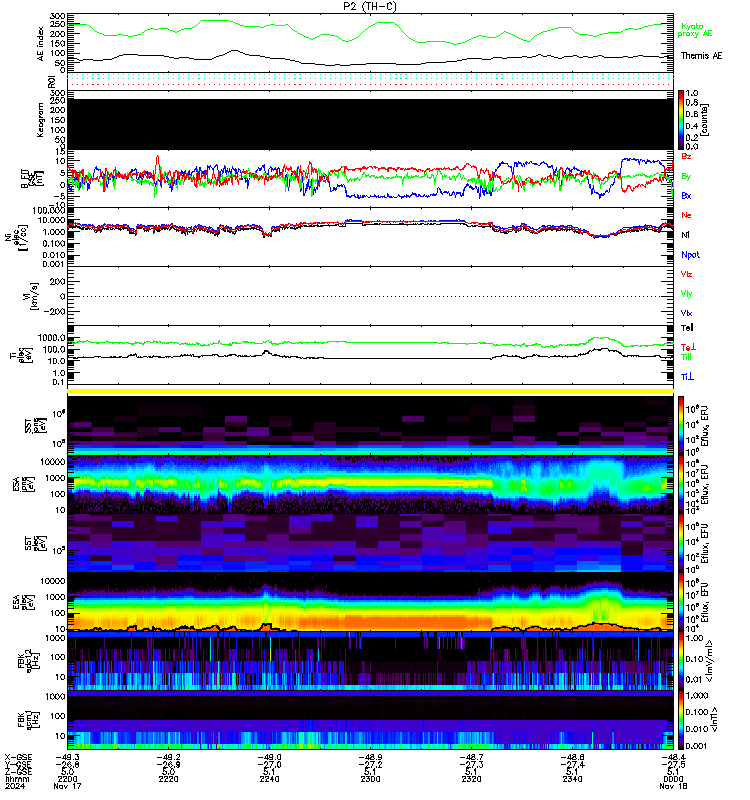Click the AE index y-axis label
This screenshot has width=750, height=800.
[41, 44]
